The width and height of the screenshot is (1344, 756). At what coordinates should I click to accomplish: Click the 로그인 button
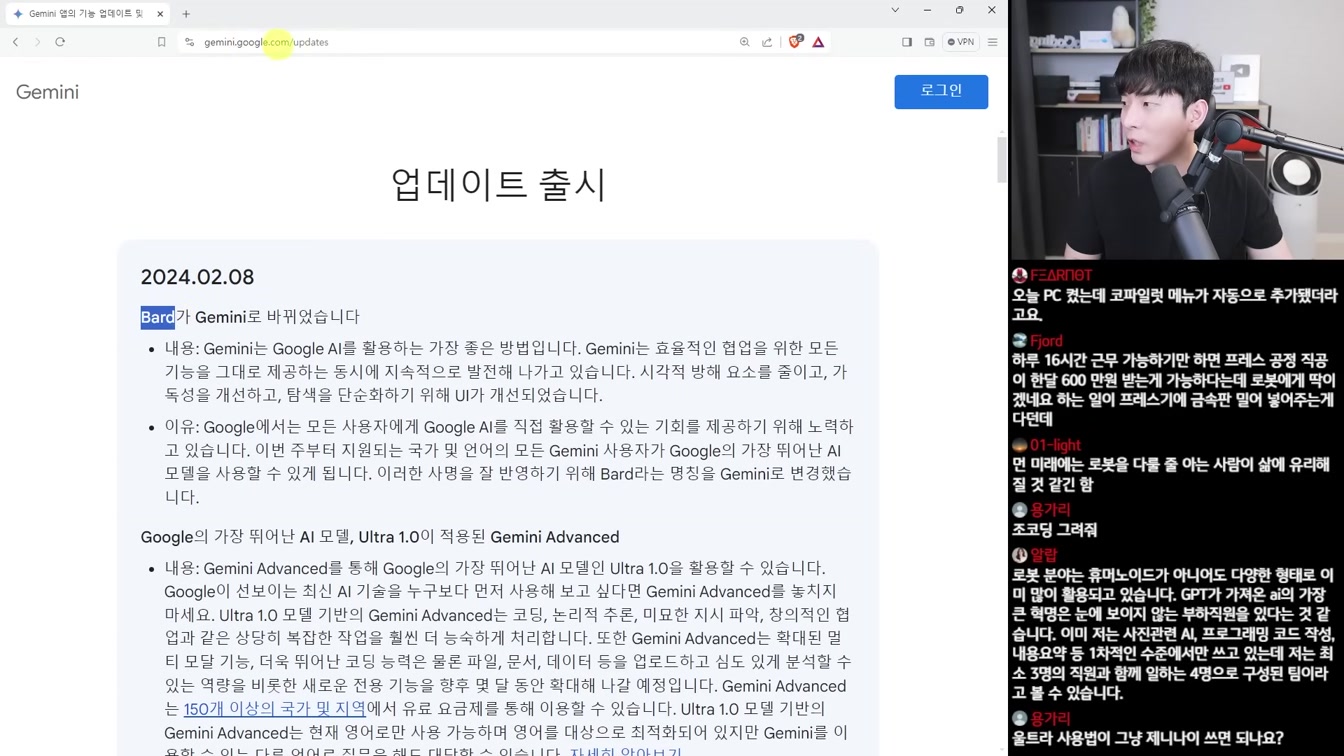click(x=941, y=91)
